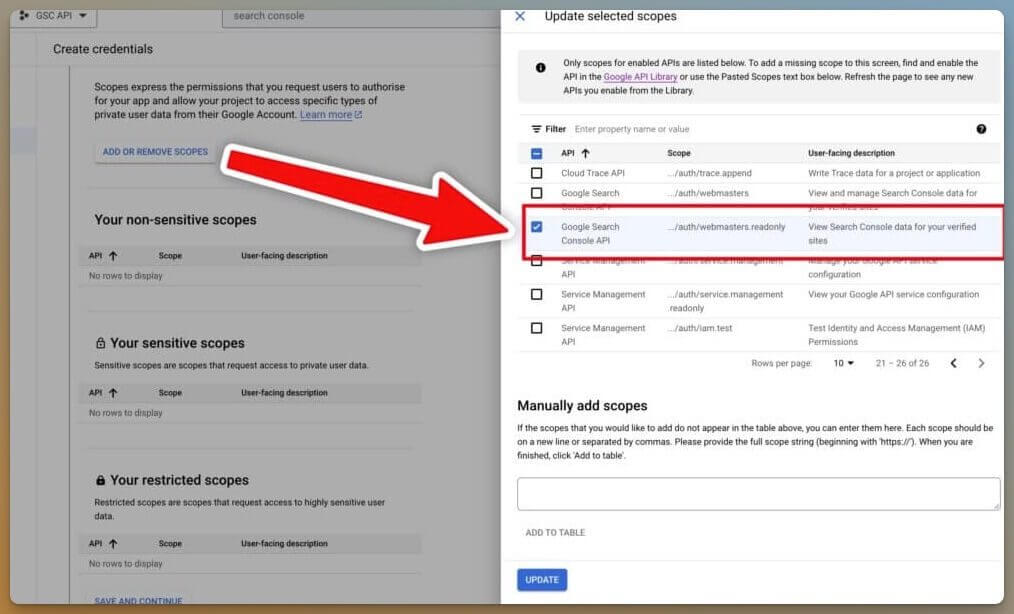Click the .../auth/iam.test scope text

pos(700,328)
